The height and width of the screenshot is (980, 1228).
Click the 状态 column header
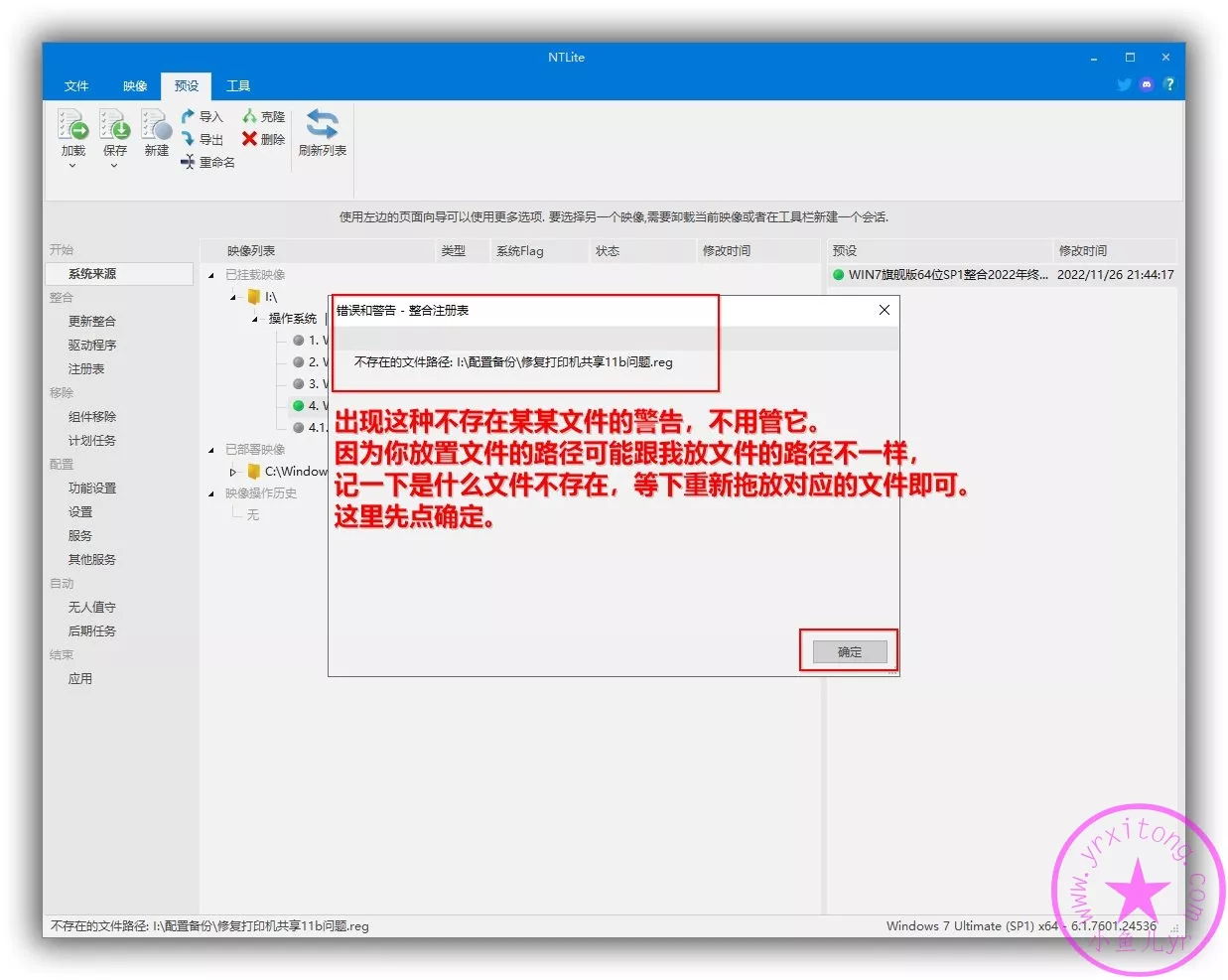(643, 251)
